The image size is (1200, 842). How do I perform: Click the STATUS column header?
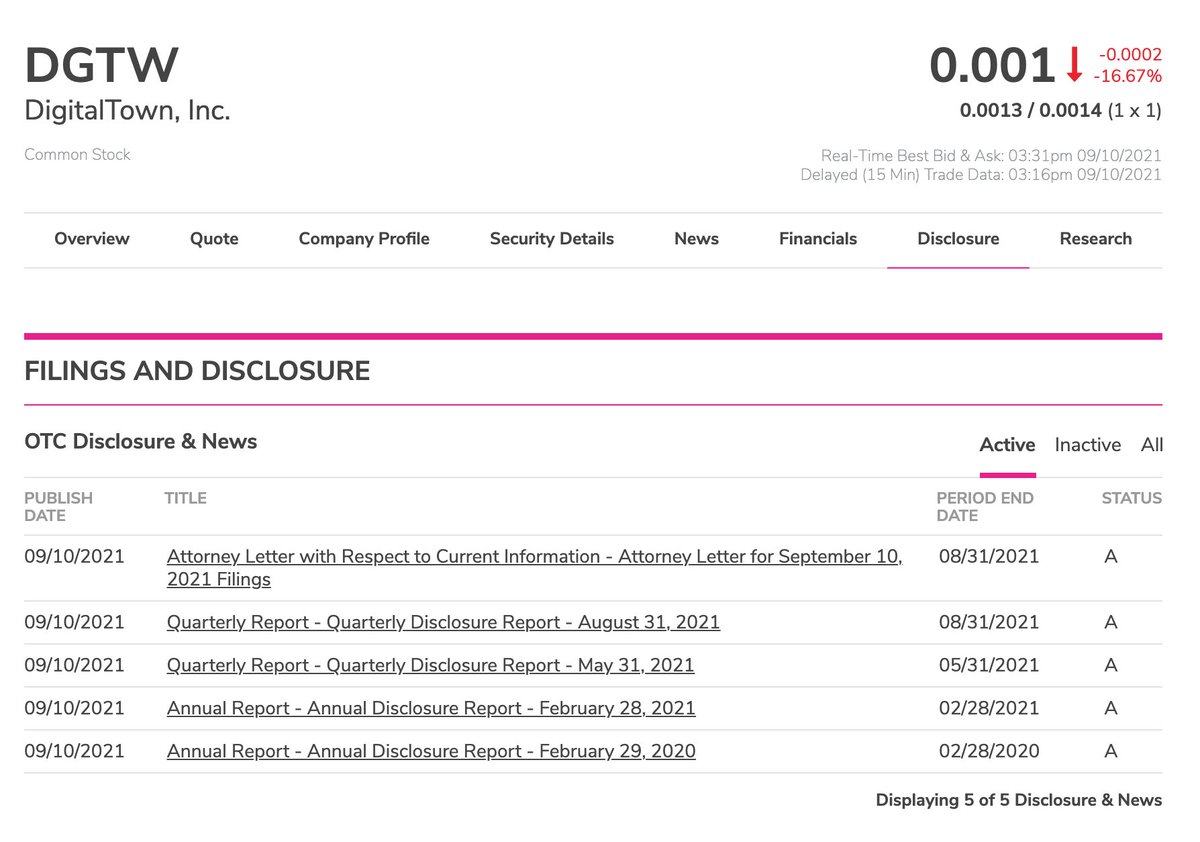click(x=1132, y=498)
